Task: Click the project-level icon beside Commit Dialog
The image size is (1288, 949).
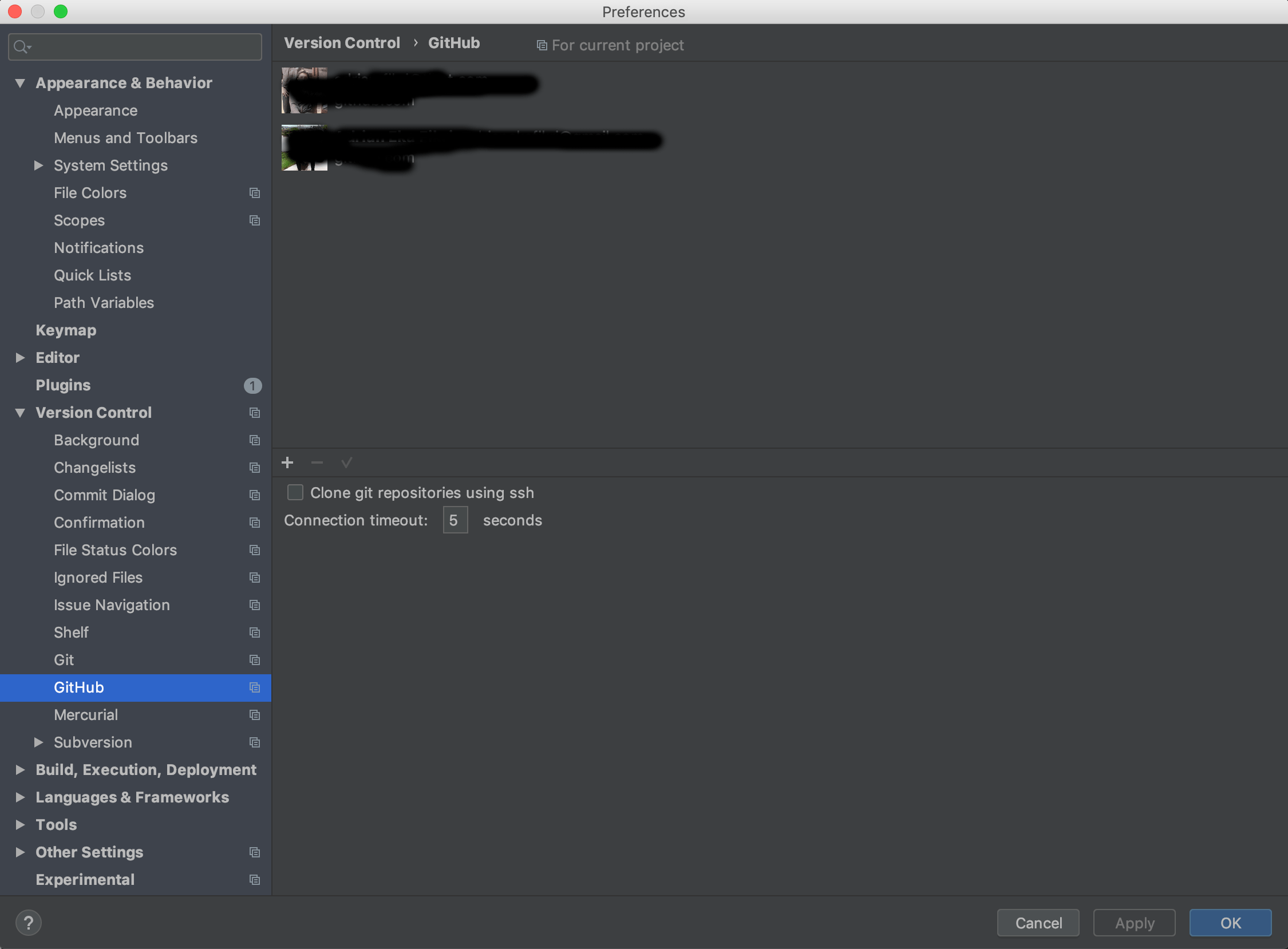Action: [x=255, y=495]
